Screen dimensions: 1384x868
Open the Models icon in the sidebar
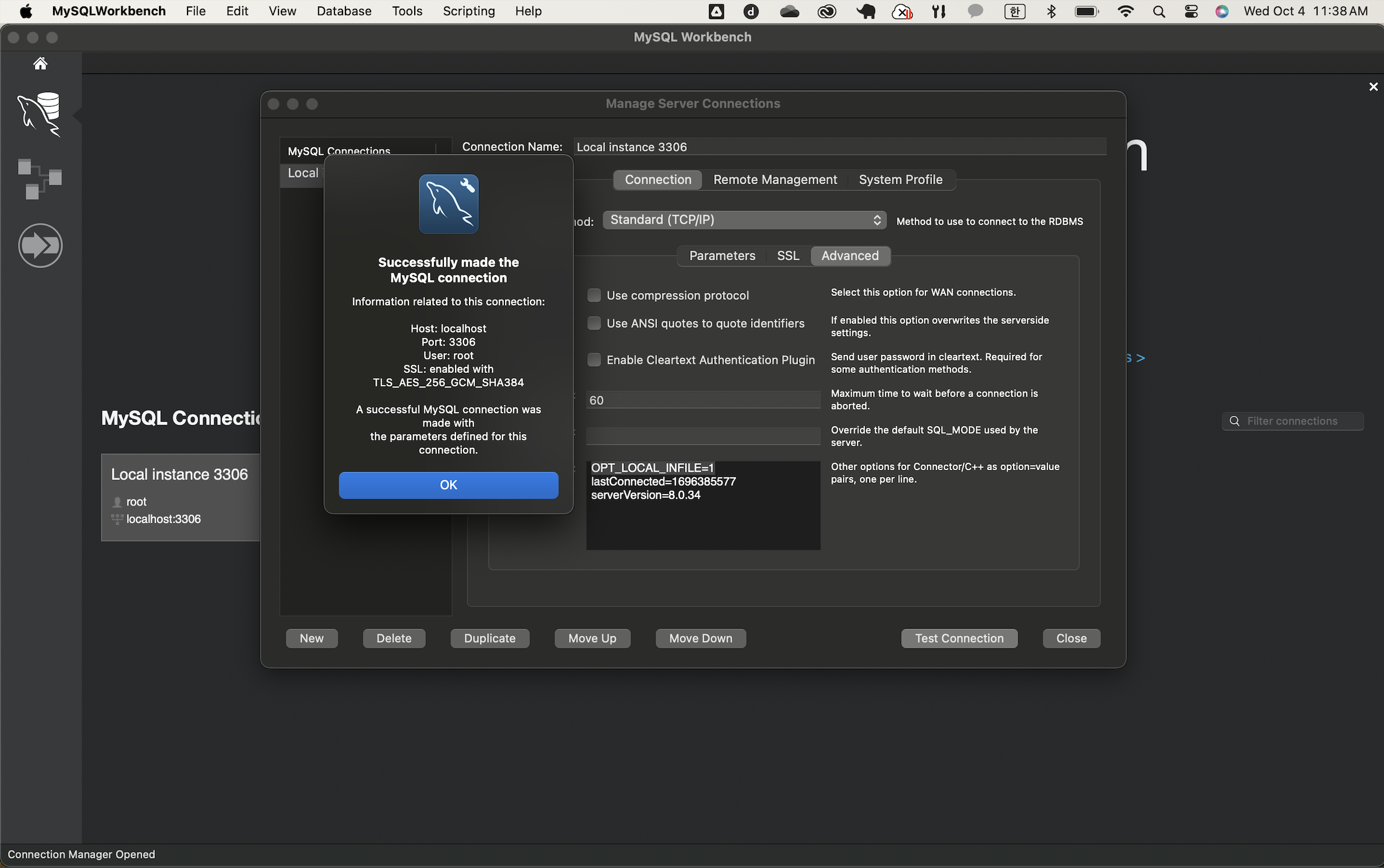[x=40, y=179]
